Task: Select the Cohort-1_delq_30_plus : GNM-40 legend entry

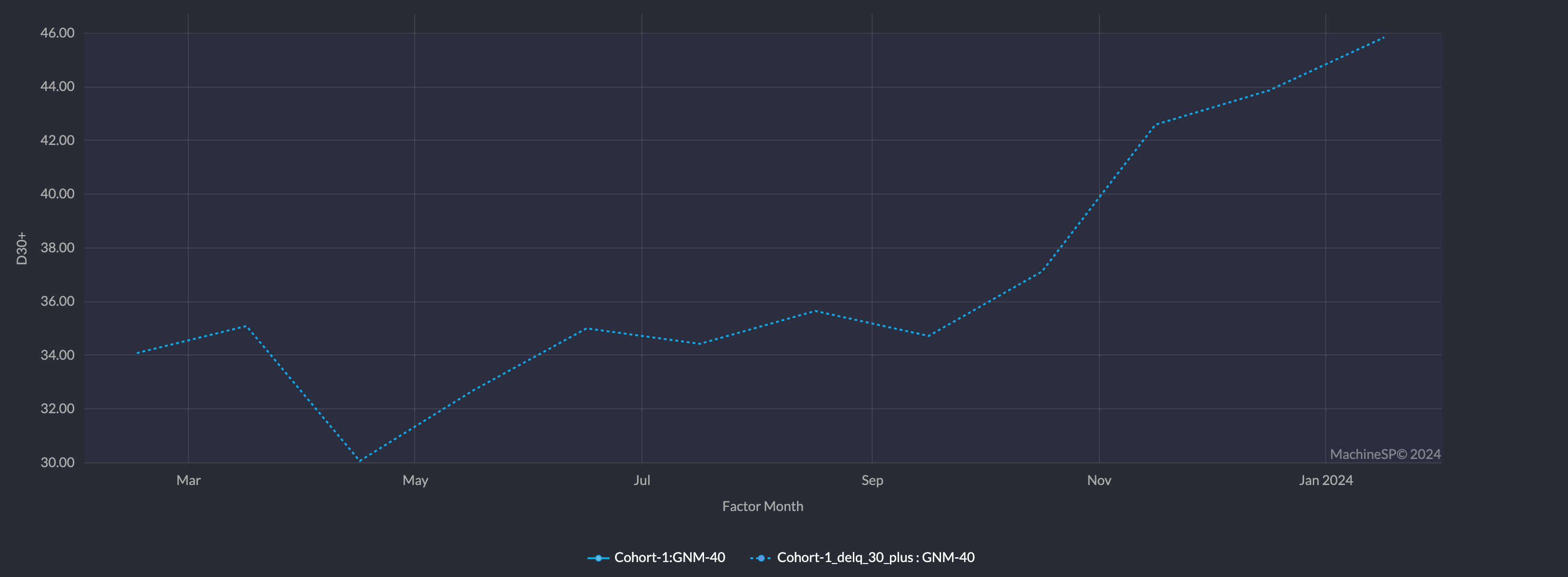Action: [x=875, y=557]
